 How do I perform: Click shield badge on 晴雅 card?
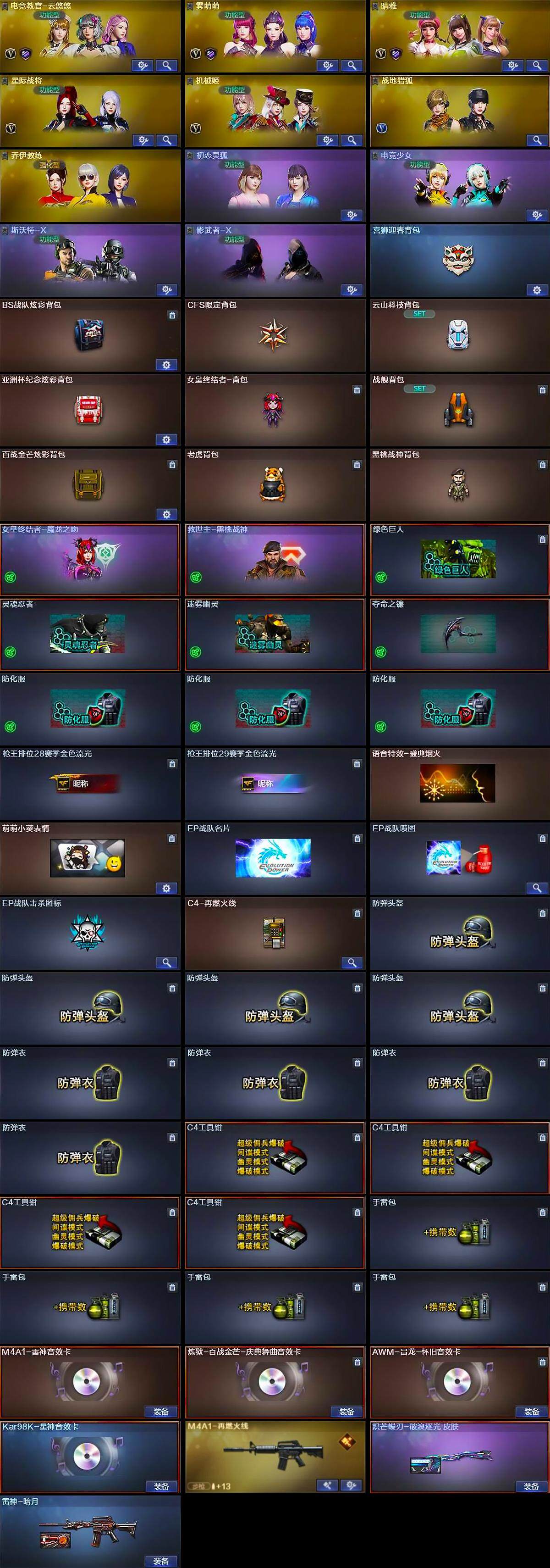click(x=396, y=54)
